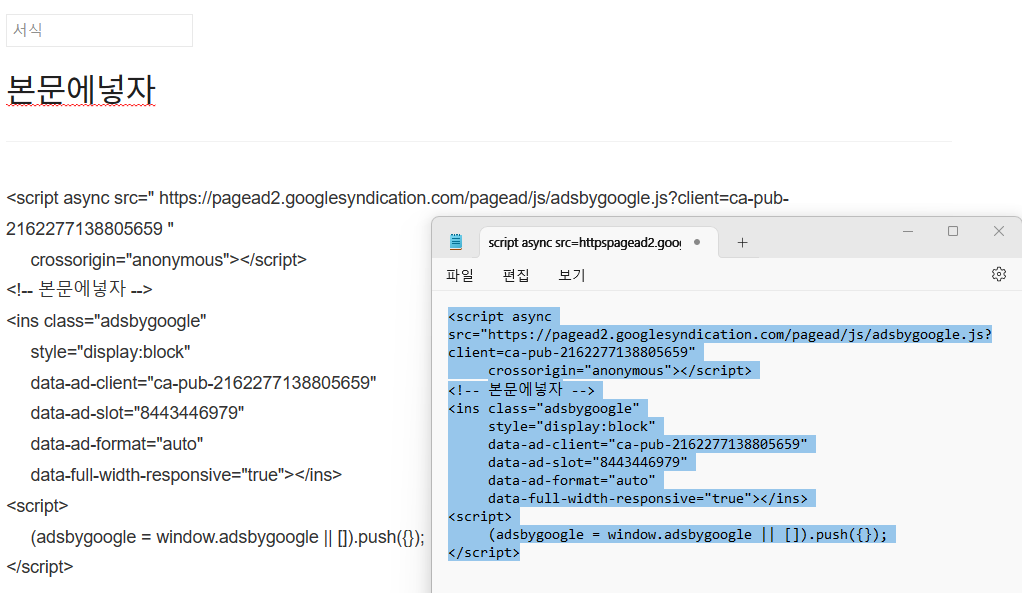
Task: Open the 편집 menu in Notepad
Action: 516,275
